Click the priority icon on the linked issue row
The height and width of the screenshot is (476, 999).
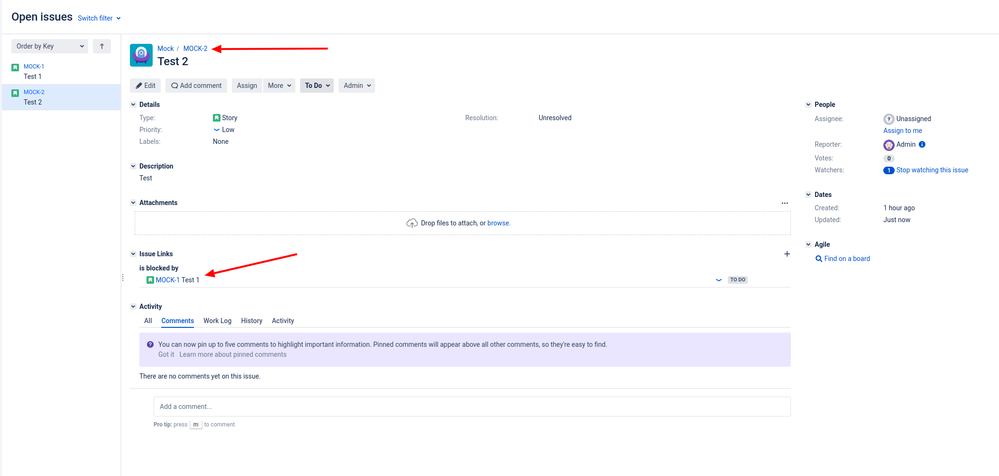coord(719,280)
